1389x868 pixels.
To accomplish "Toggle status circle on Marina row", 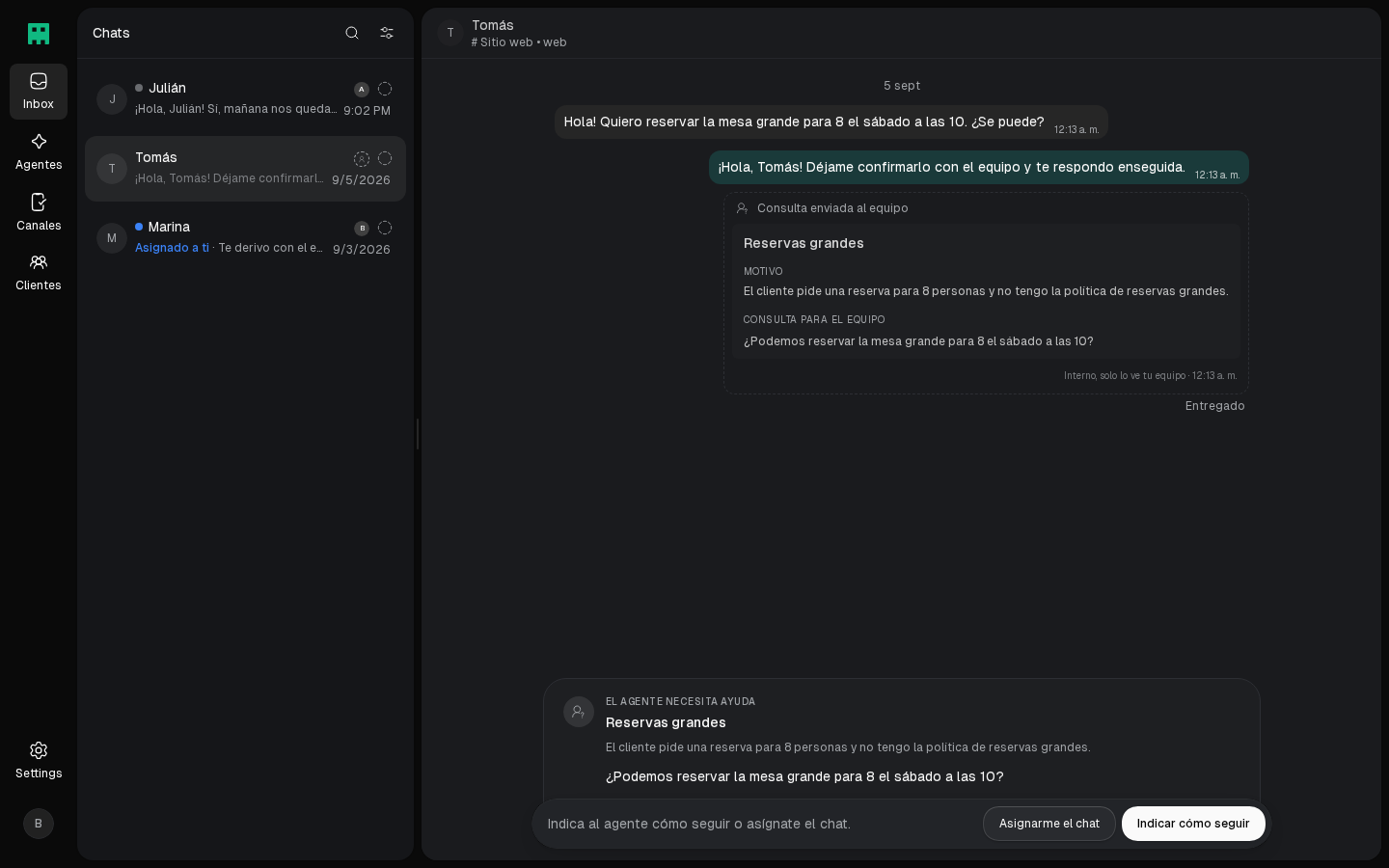I will point(385,228).
